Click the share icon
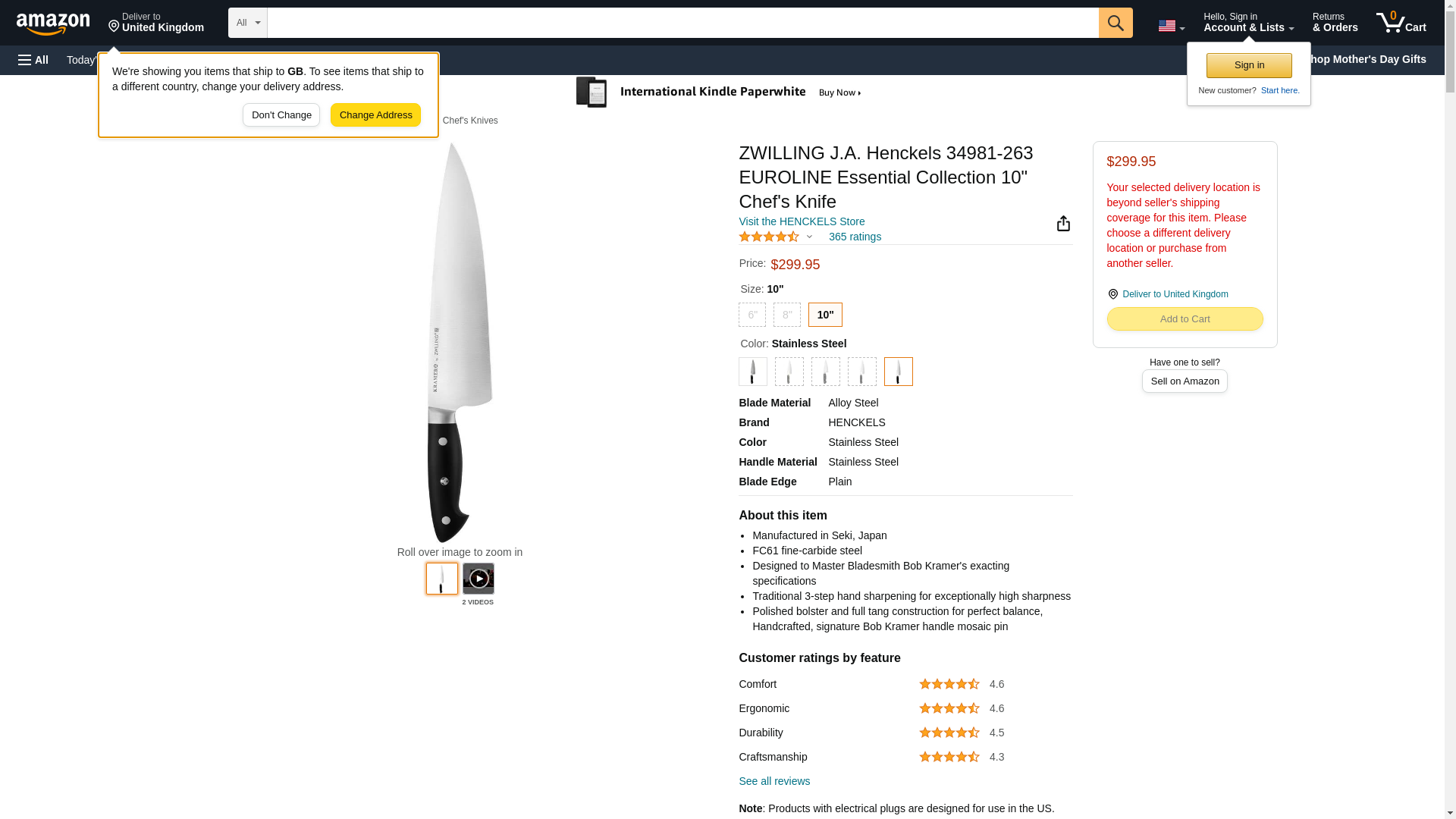The height and width of the screenshot is (819, 1456). pyautogui.click(x=1063, y=224)
